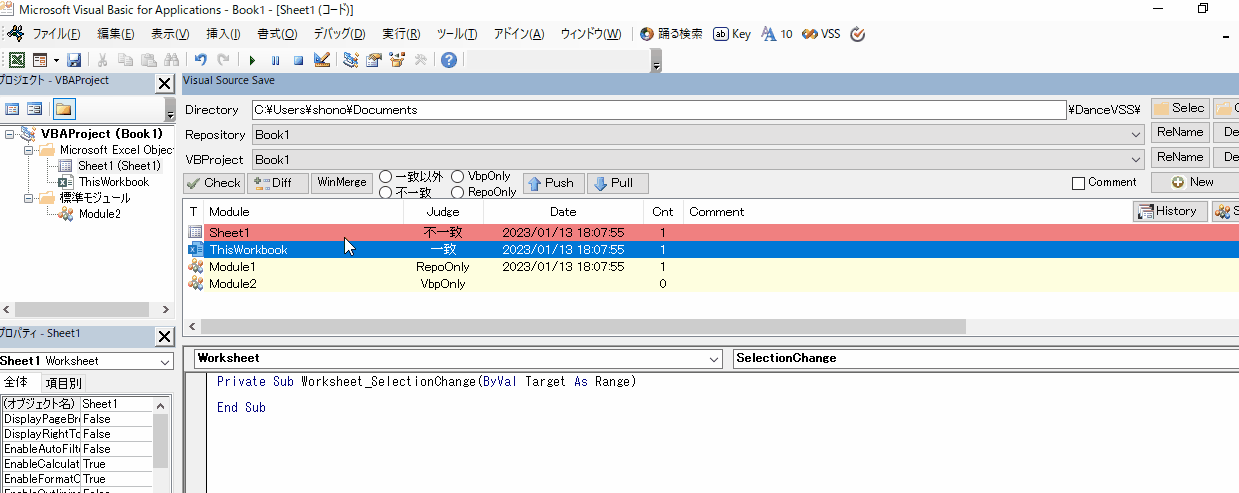
Task: Open the Insert UserForm dropdown arrow
Action: pos(56,60)
